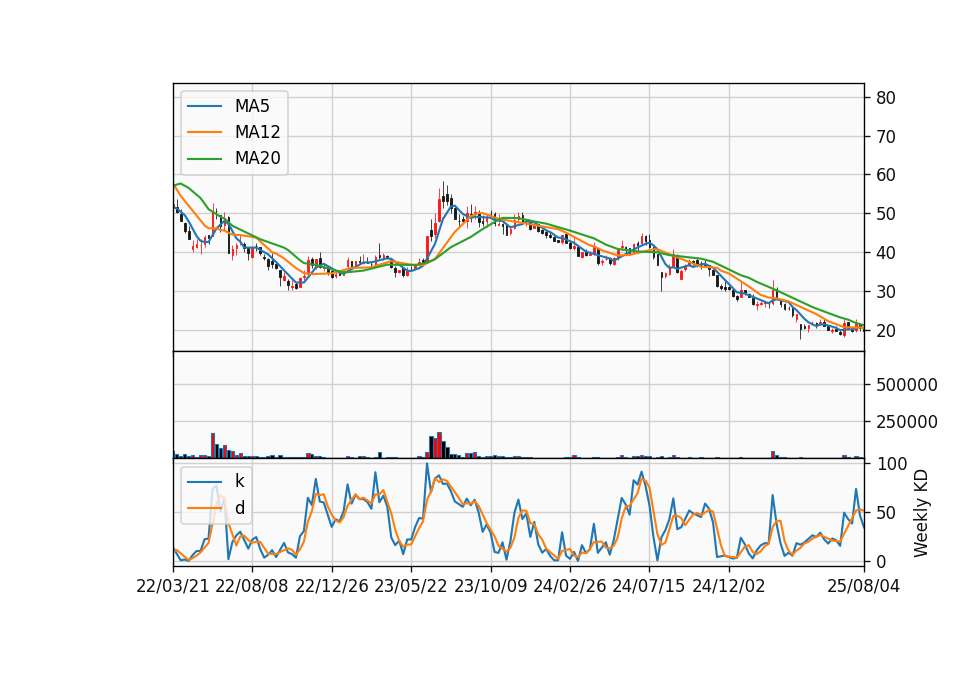Click the k legend label
Viewport: 960px width, 690px height.
239,481
